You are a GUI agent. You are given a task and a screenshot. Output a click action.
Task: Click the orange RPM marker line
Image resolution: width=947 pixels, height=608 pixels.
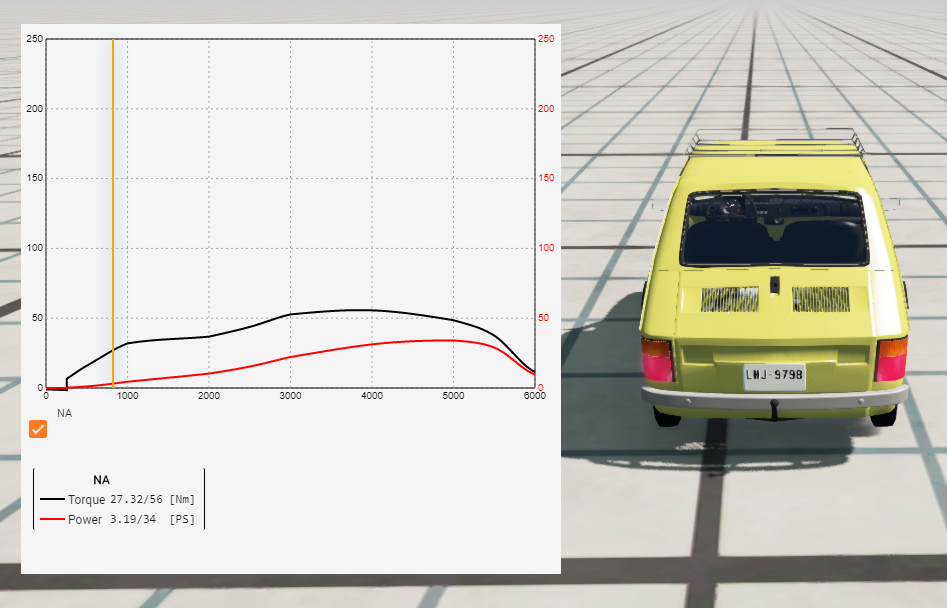tap(113, 213)
